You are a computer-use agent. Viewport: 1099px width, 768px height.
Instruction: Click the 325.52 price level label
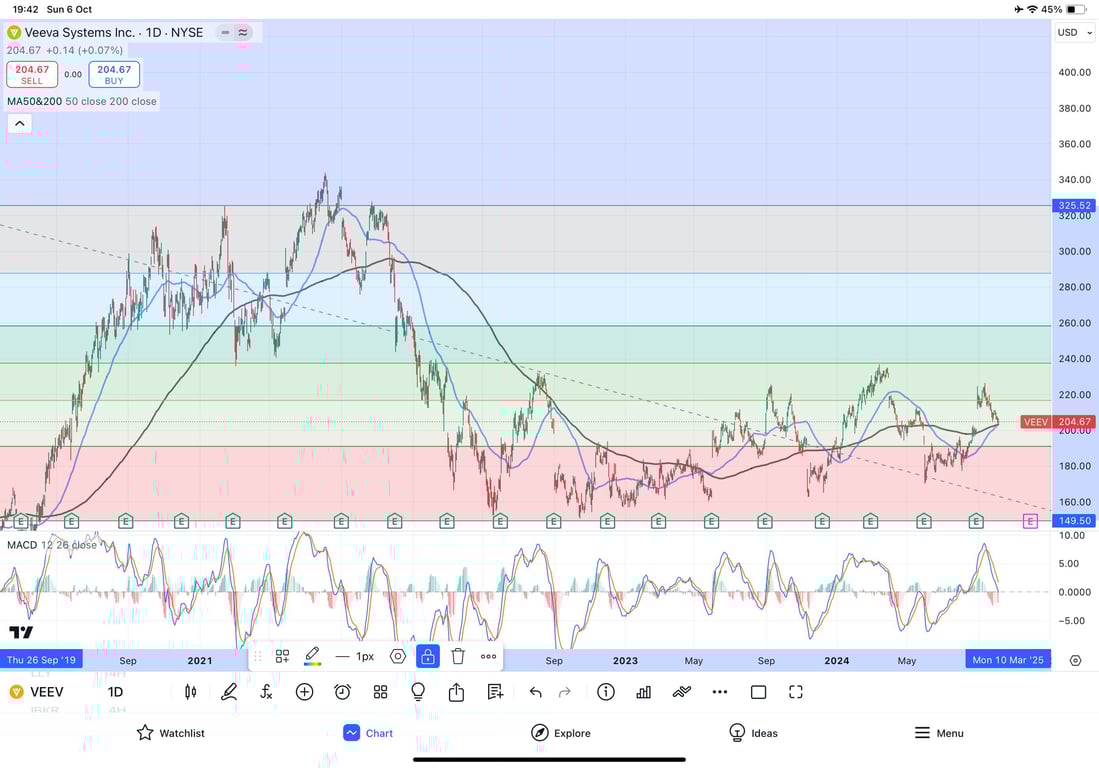click(1073, 205)
